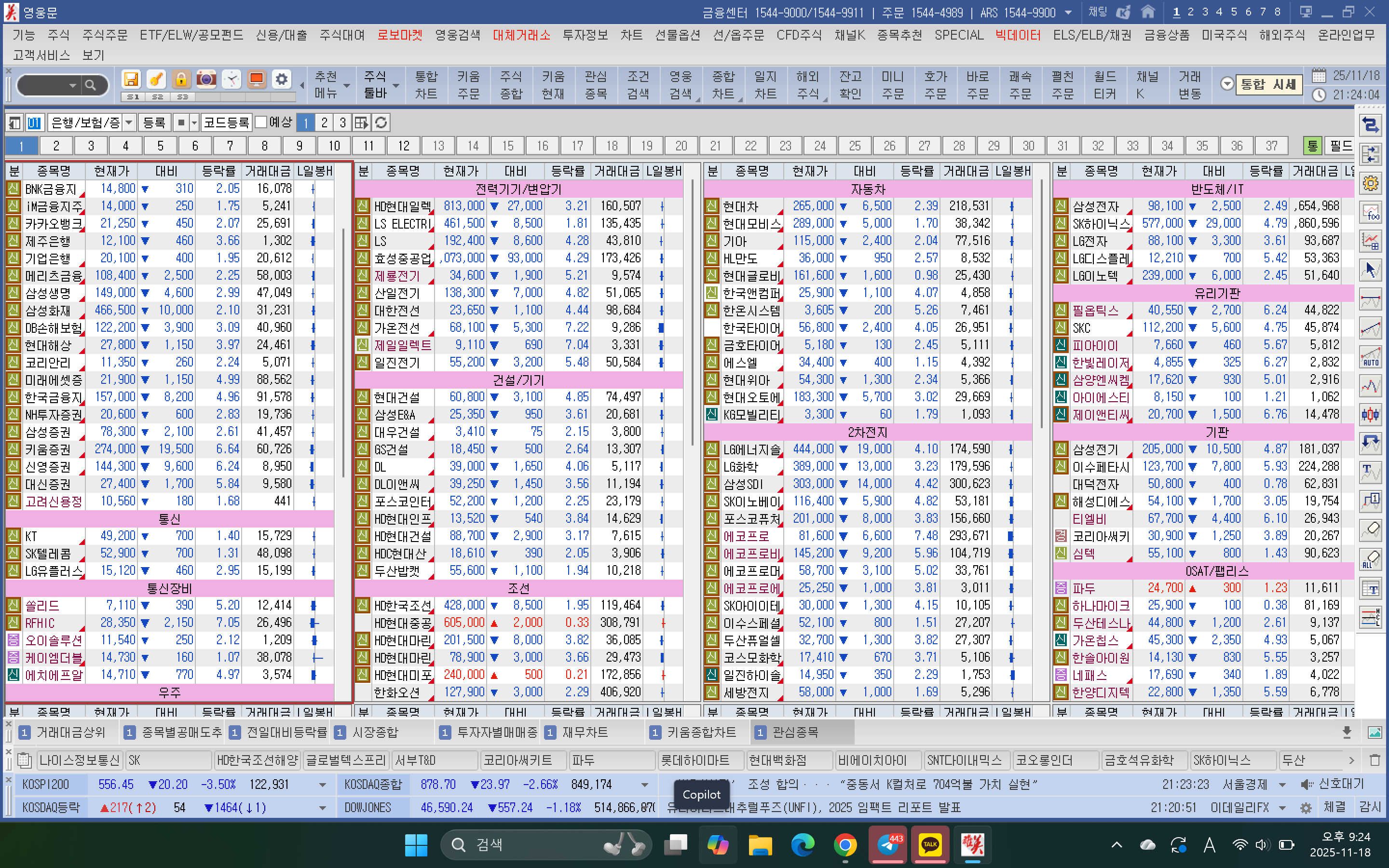
Task: Open the search box dropdown arrow
Action: coord(73,85)
